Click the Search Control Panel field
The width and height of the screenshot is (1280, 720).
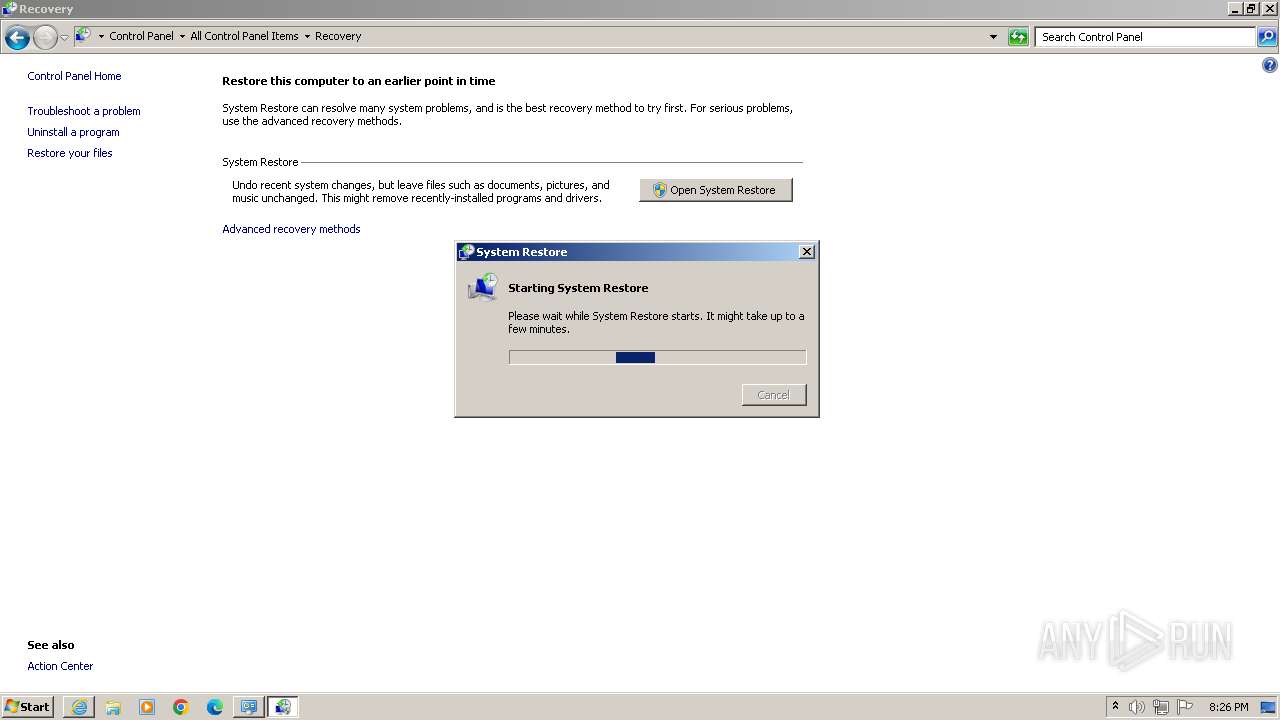[x=1145, y=37]
